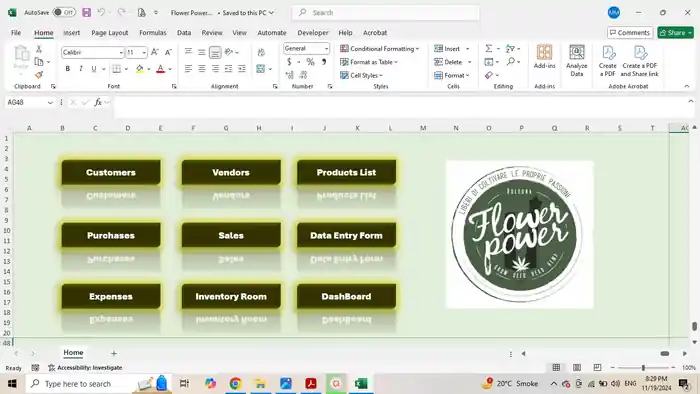
Task: Switch to the Formulas tab
Action: point(153,33)
